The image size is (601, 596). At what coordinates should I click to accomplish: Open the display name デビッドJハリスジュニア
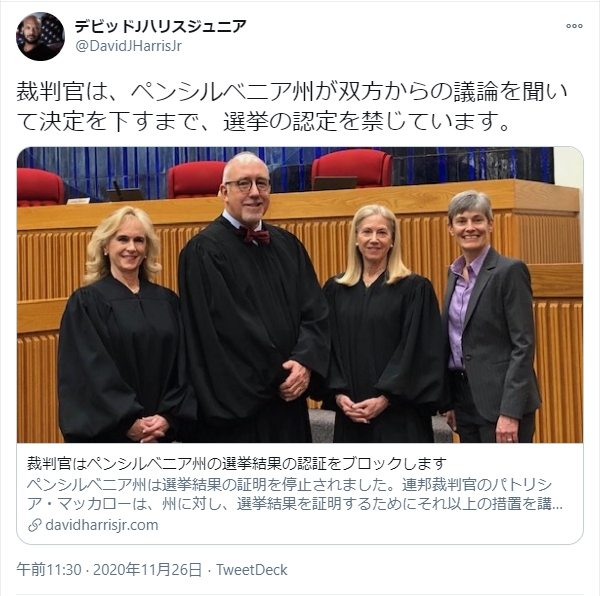(x=160, y=26)
